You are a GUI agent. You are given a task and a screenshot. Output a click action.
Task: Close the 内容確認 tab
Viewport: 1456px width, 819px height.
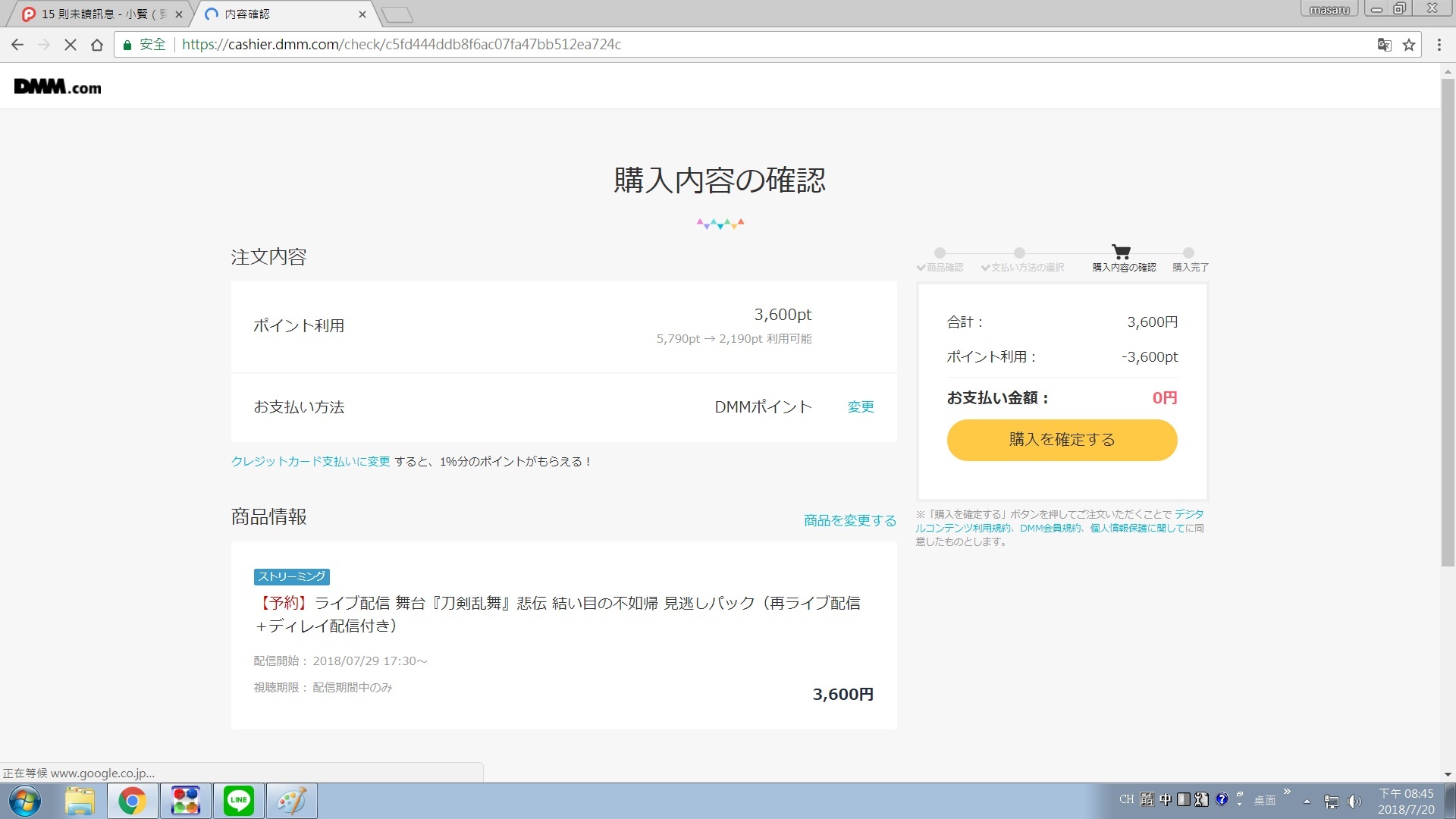362,14
